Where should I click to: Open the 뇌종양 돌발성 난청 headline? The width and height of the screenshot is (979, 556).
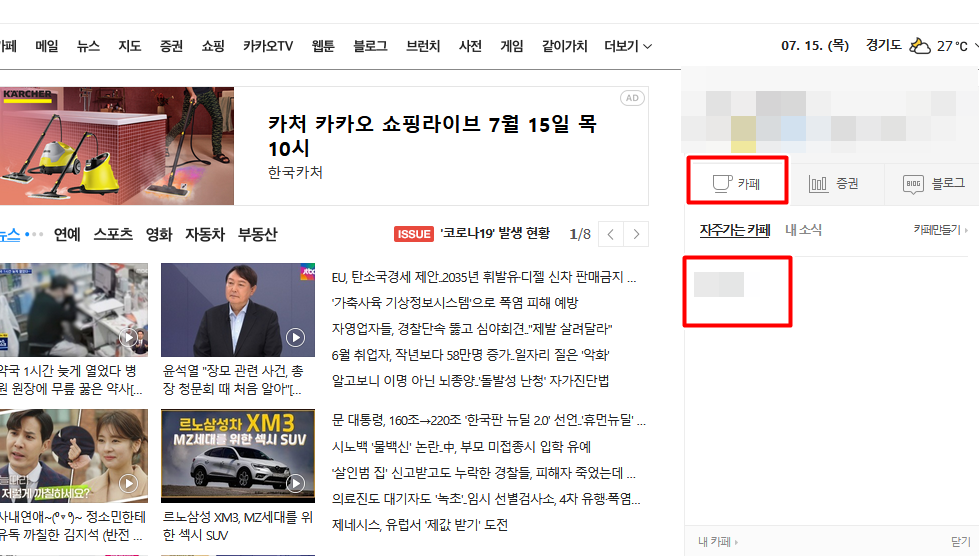click(x=470, y=381)
